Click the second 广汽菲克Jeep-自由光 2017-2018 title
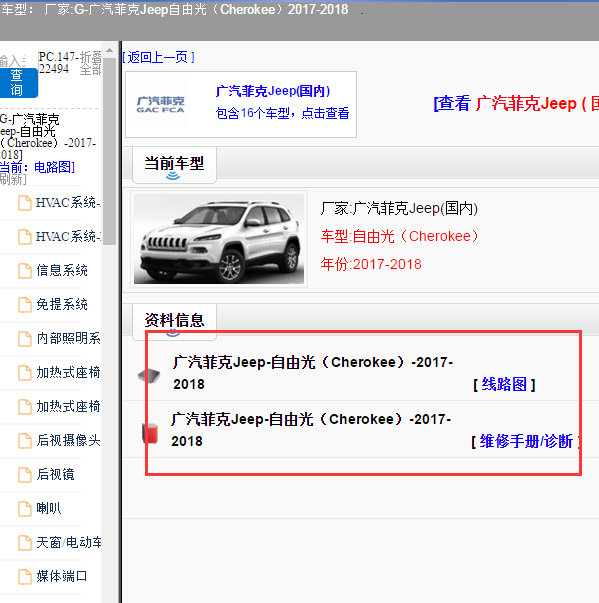 311,430
